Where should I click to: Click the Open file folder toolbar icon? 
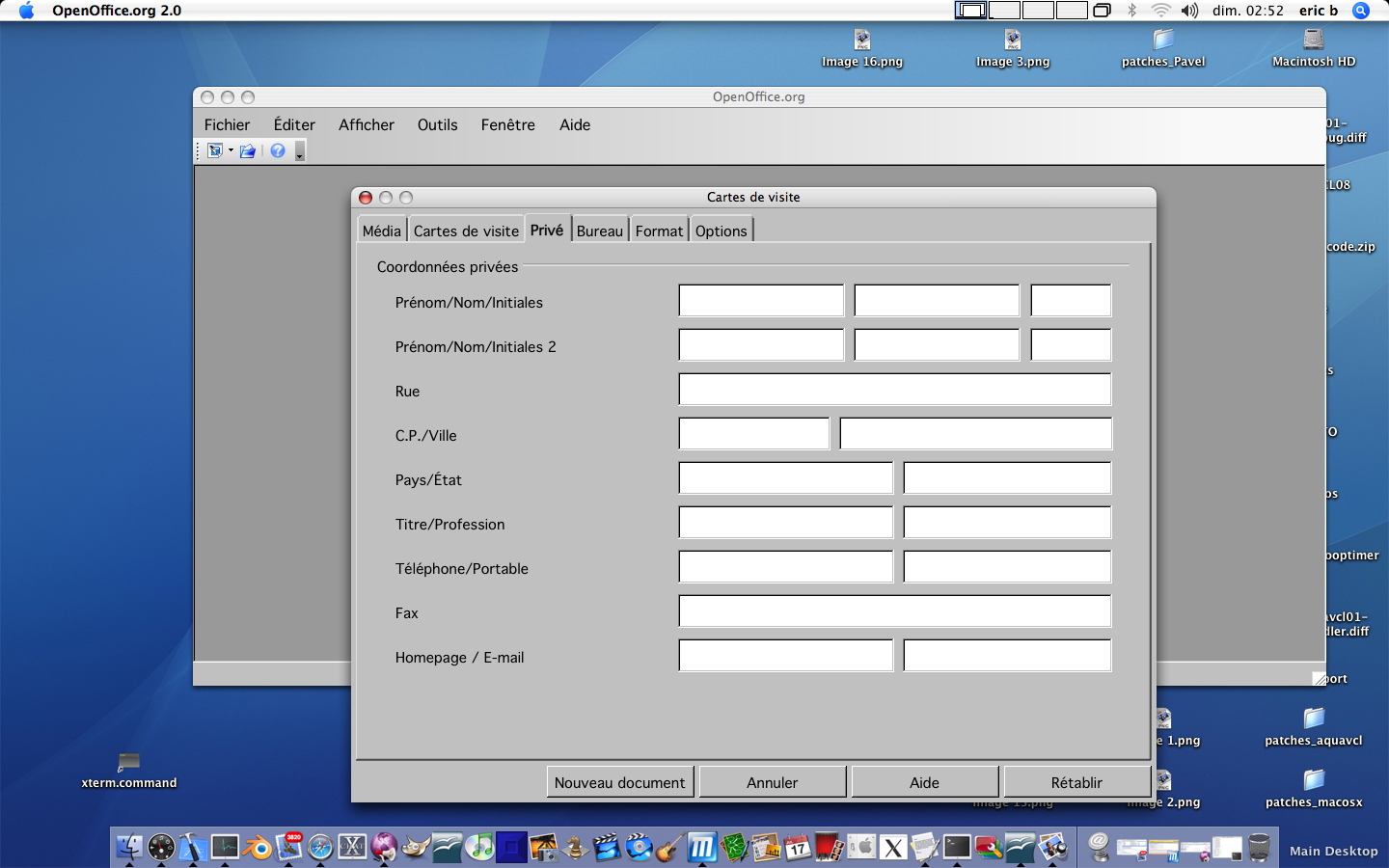(x=248, y=151)
